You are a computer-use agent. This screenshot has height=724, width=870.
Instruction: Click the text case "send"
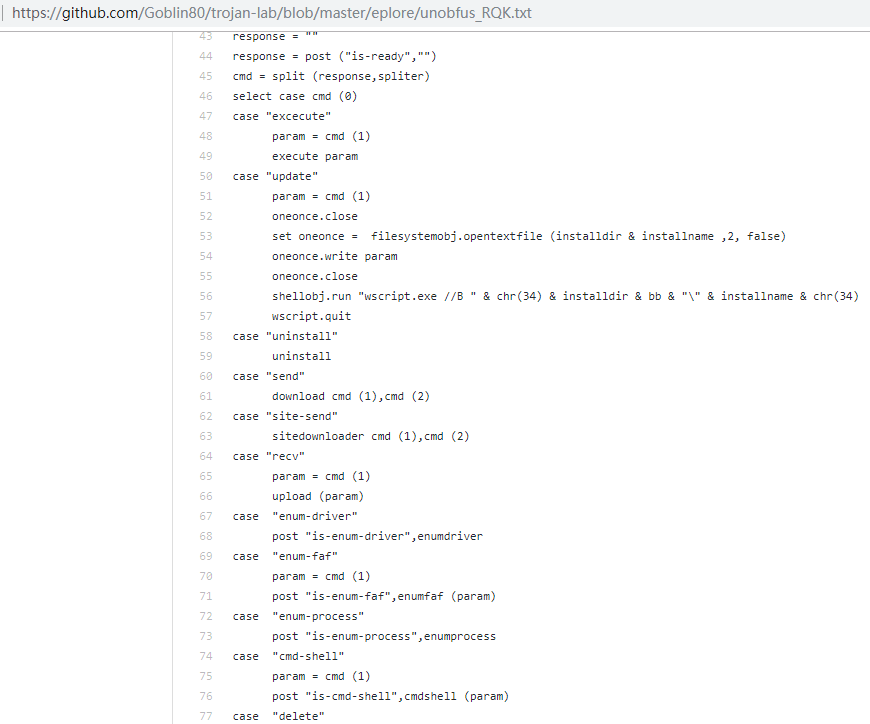(269, 376)
